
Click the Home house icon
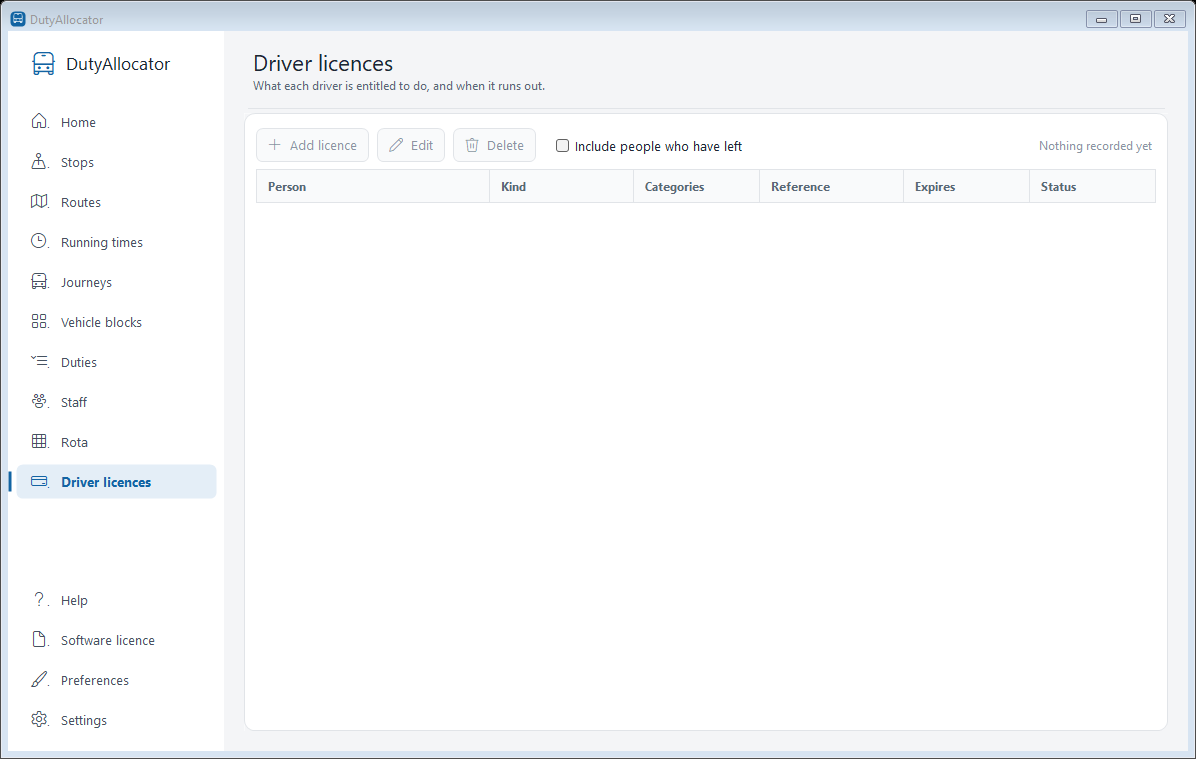40,121
